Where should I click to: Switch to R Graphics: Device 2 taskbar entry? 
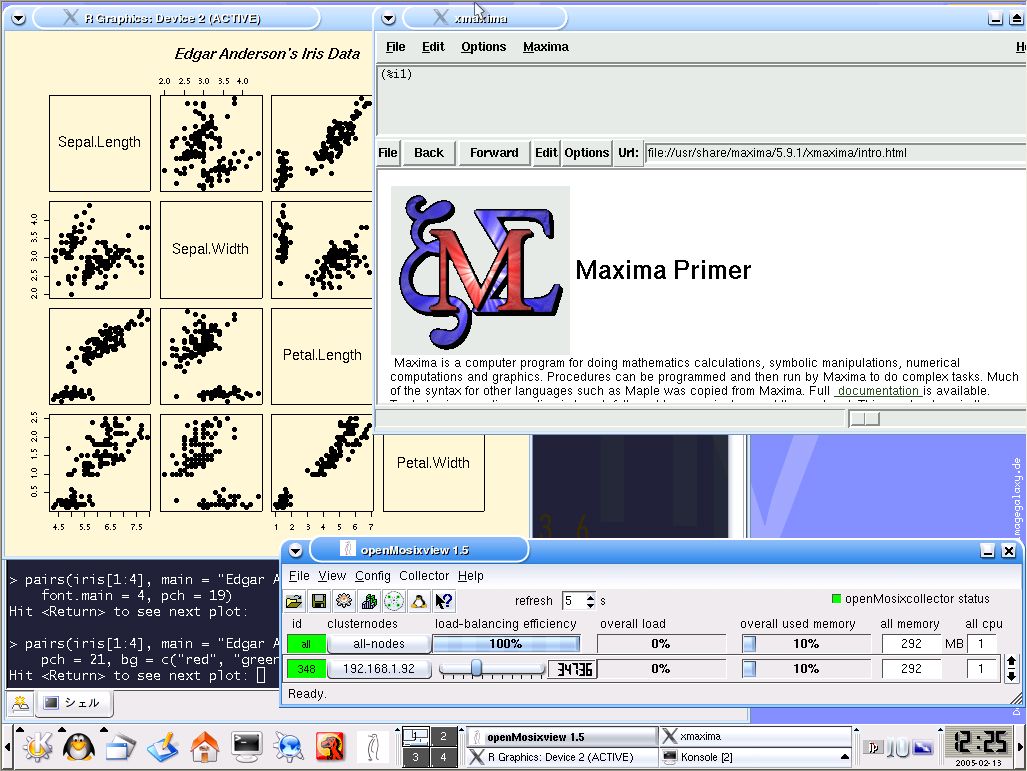click(561, 758)
